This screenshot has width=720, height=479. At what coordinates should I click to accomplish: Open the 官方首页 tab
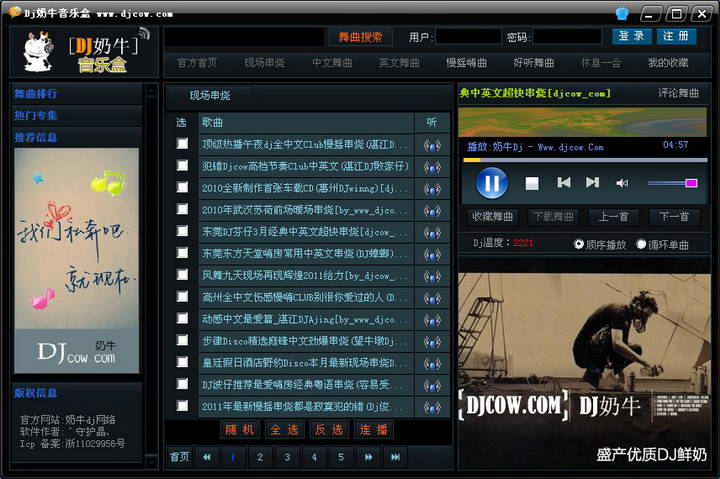point(197,63)
